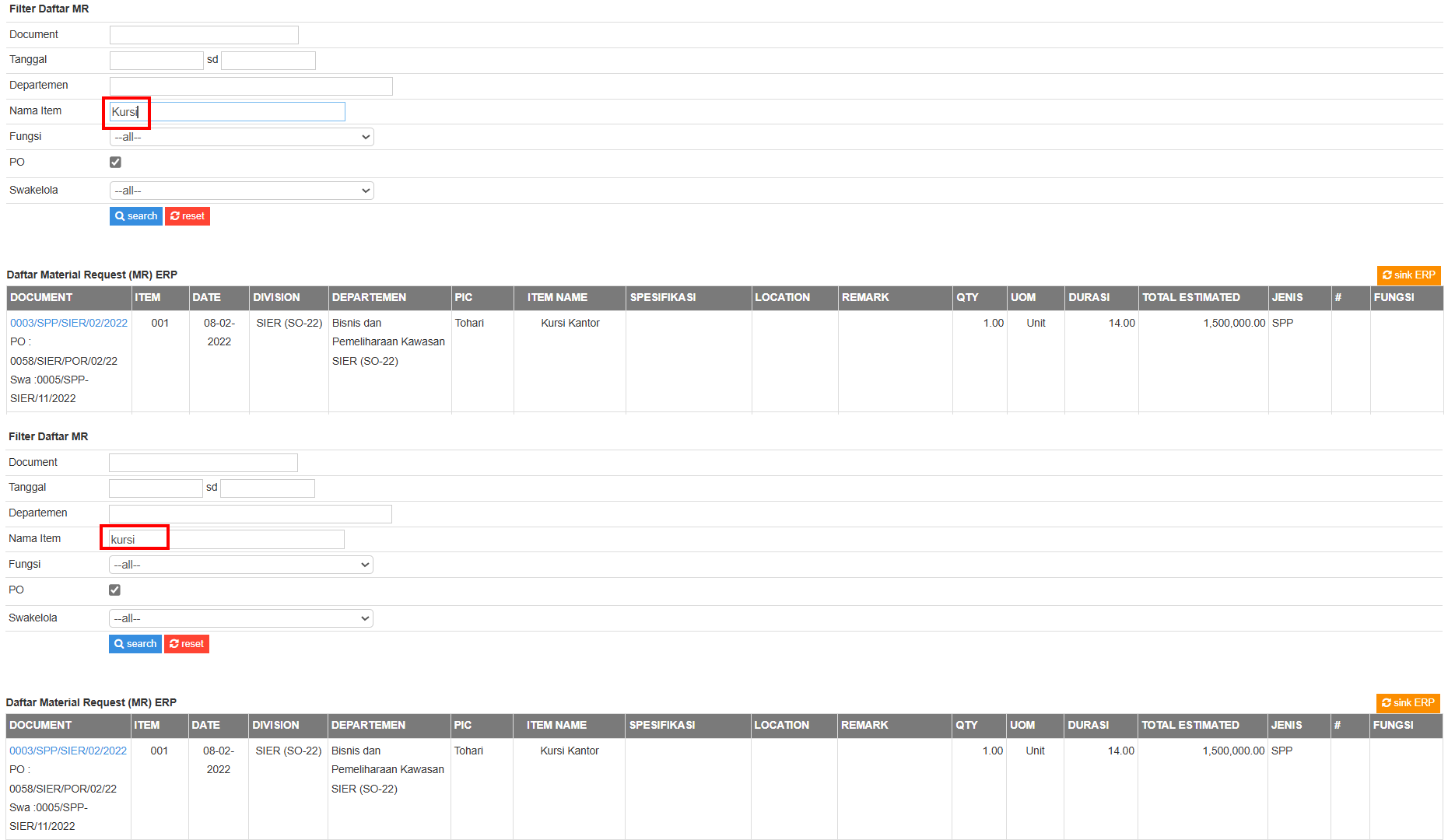Toggle the PO checkbox in the lower filter form

pos(114,590)
